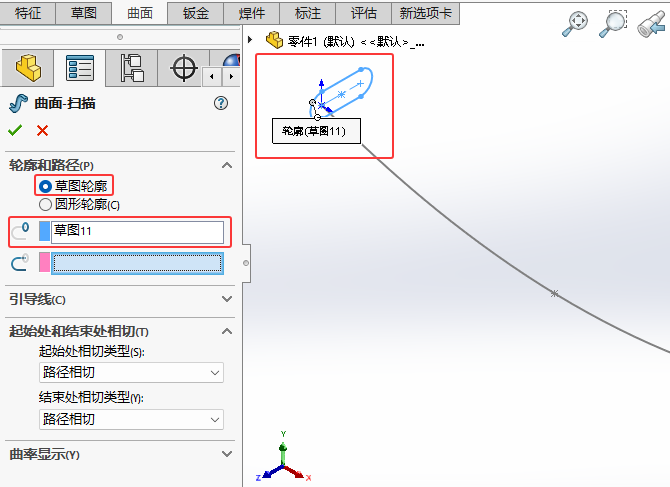This screenshot has height=487, width=670.
Task: Open the 起始处相切类型 dropdown
Action: coord(131,373)
